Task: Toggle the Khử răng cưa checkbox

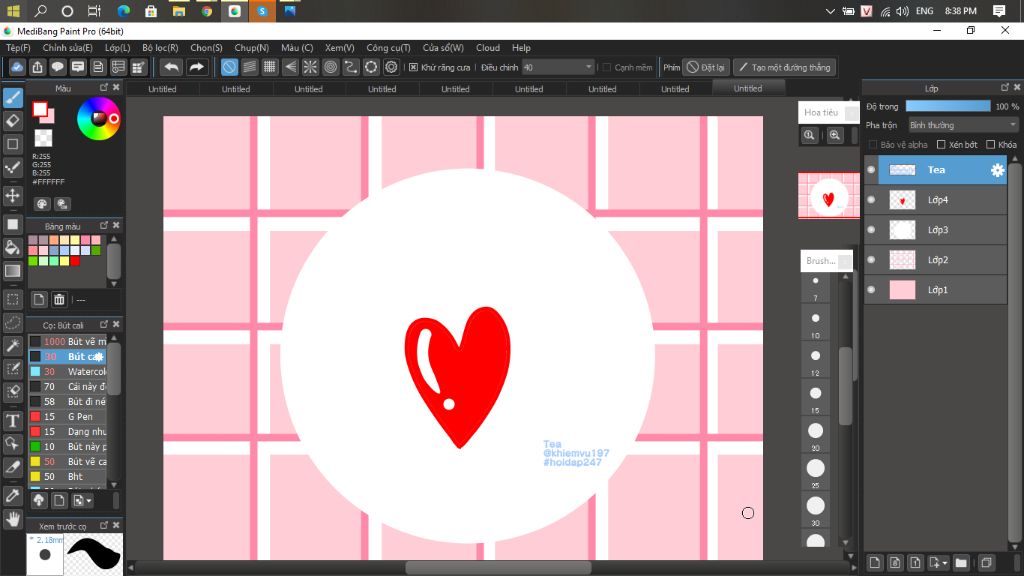Action: point(413,67)
